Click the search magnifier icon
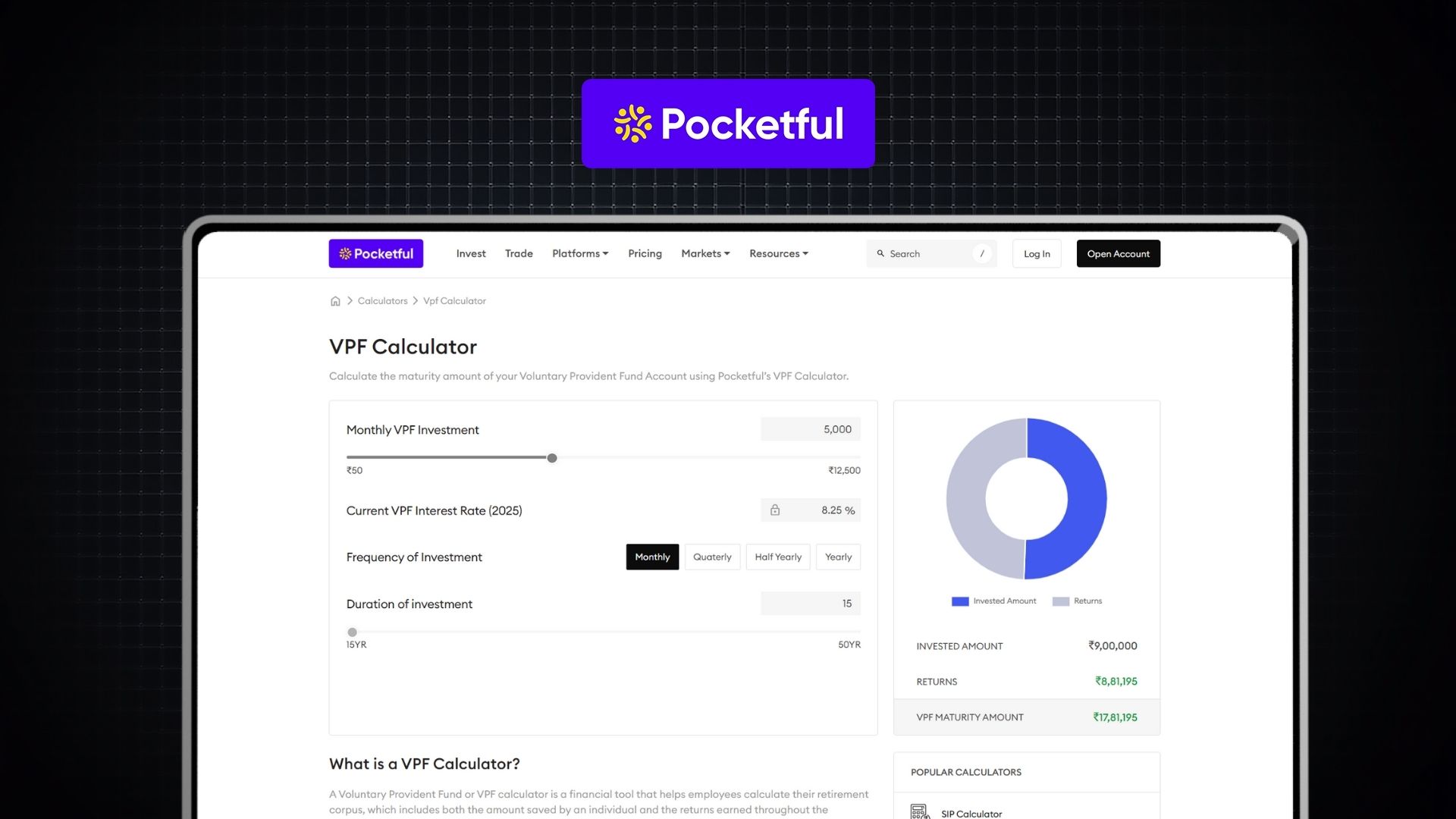 (880, 254)
